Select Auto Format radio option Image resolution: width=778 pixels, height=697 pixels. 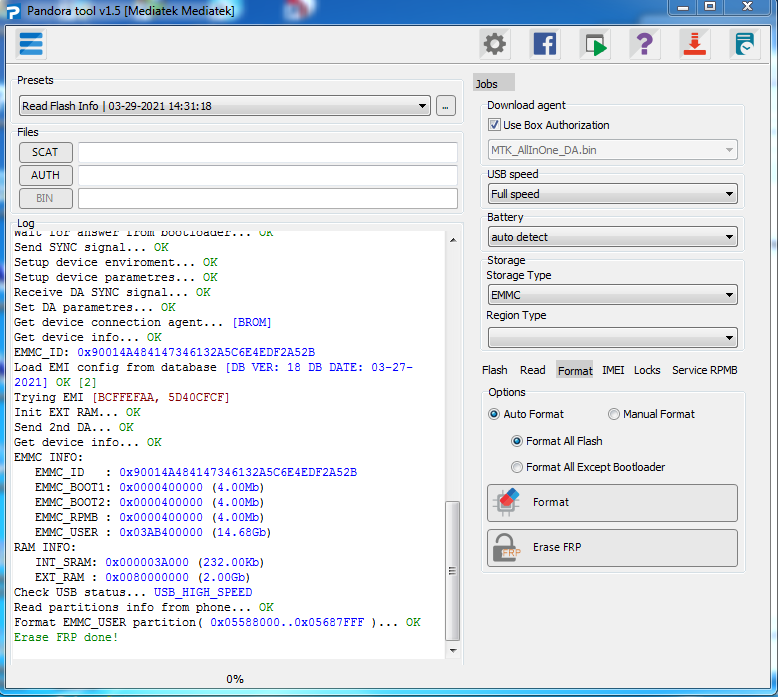click(x=494, y=414)
